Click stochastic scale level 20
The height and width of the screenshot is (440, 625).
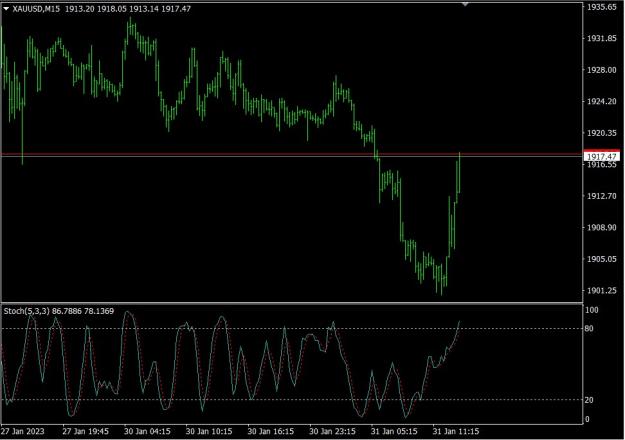pyautogui.click(x=589, y=400)
